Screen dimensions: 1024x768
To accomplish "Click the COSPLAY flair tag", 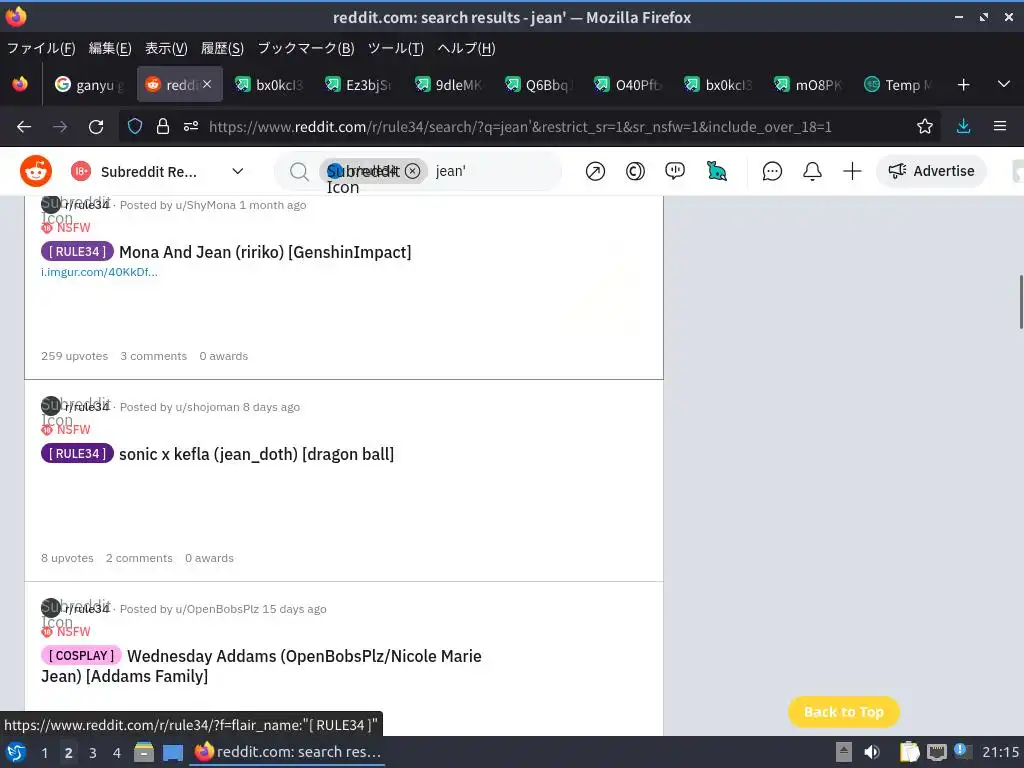I will coord(82,655).
